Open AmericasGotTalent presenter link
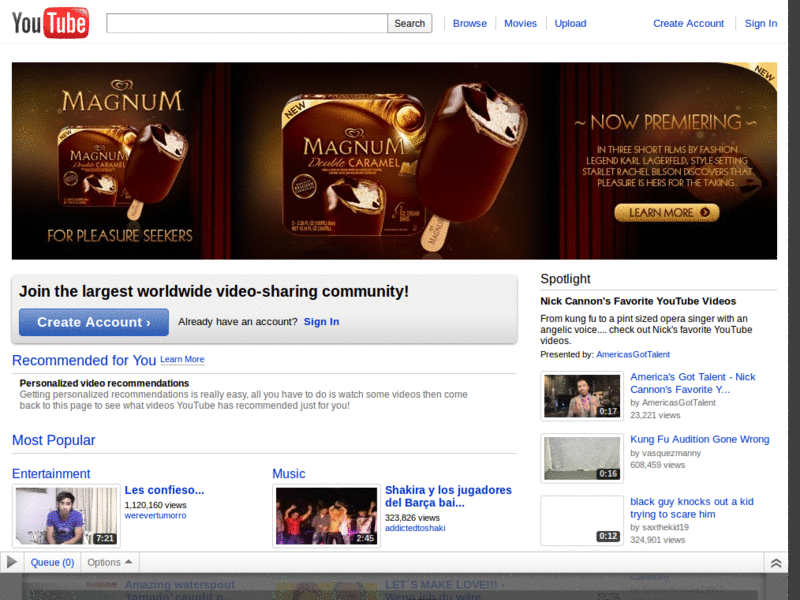 point(633,354)
